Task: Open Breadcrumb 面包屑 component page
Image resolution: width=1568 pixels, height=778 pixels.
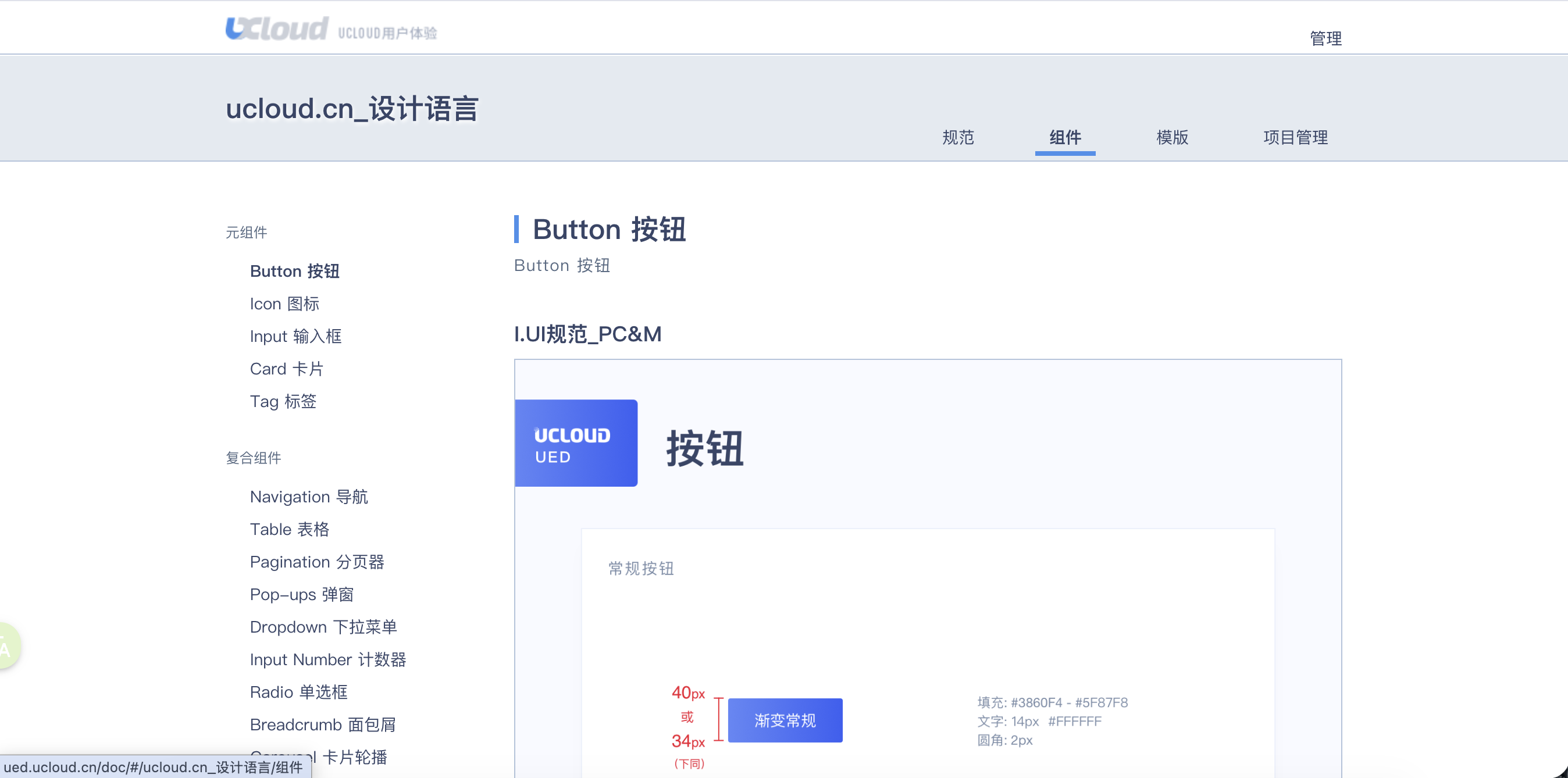Action: (323, 725)
